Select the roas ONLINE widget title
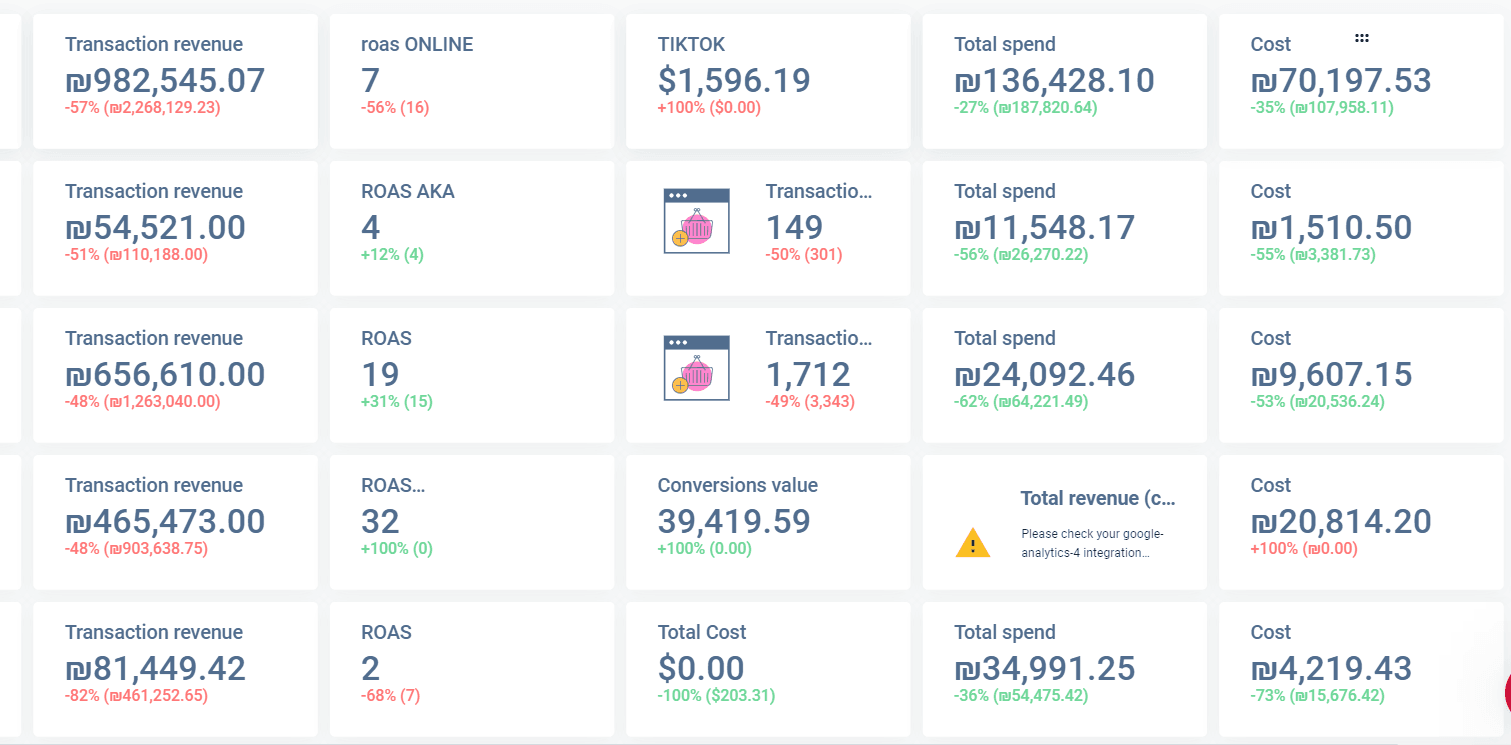This screenshot has height=745, width=1511. tap(417, 44)
